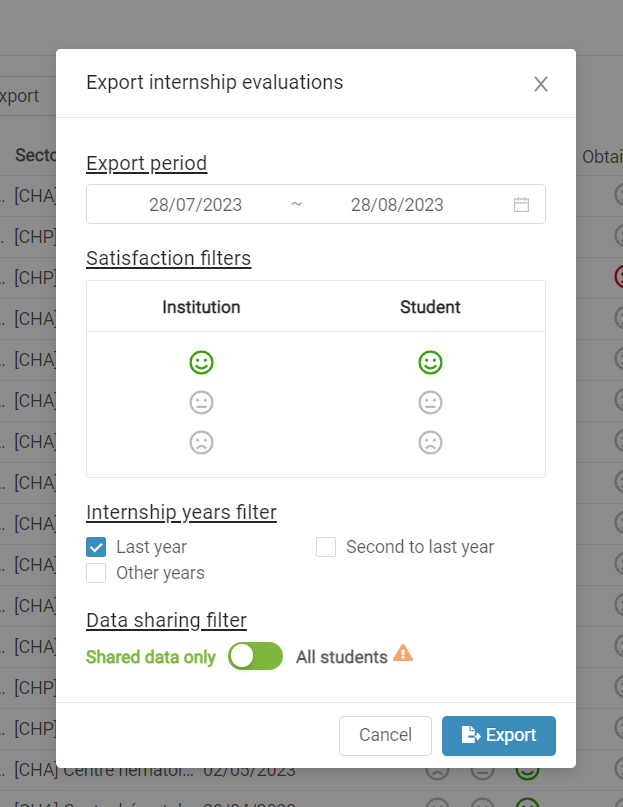This screenshot has width=623, height=807.
Task: Click the orange warning triangle icon
Action: tap(403, 653)
